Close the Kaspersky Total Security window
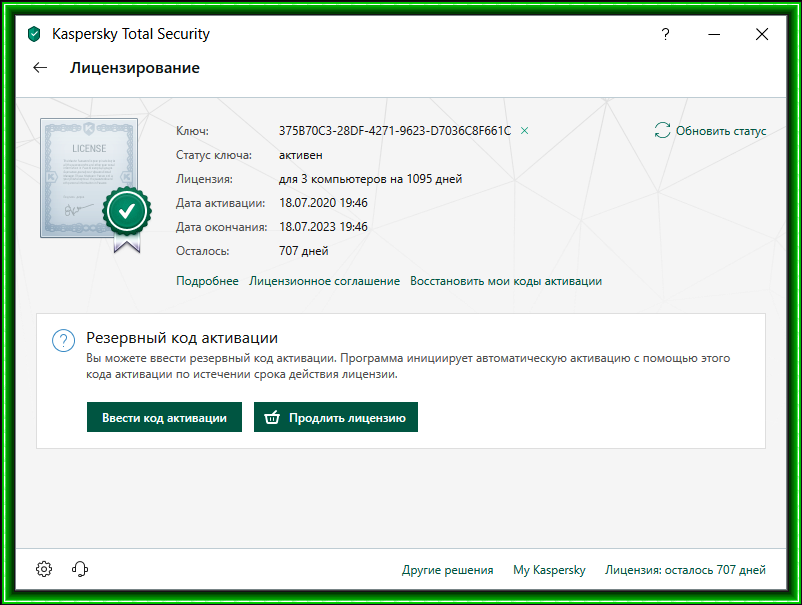This screenshot has height=605, width=802. point(762,34)
